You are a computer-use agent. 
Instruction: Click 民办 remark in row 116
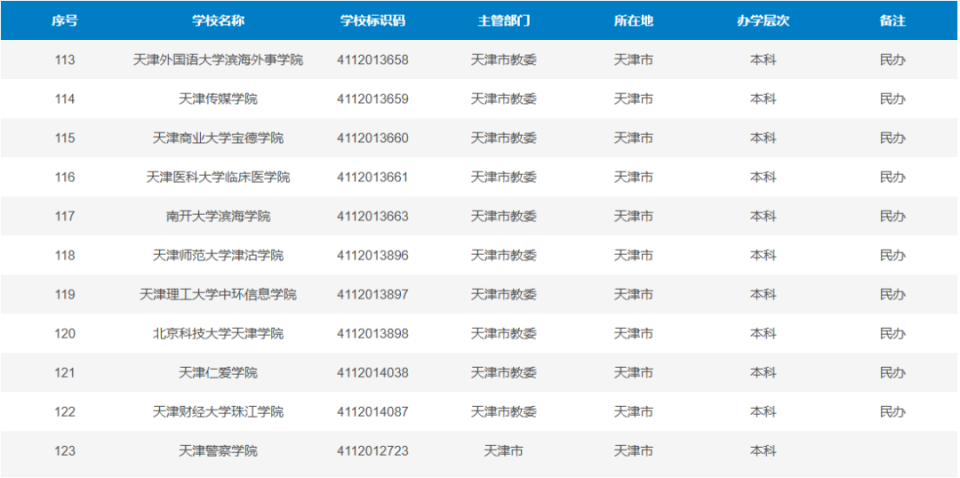892,177
